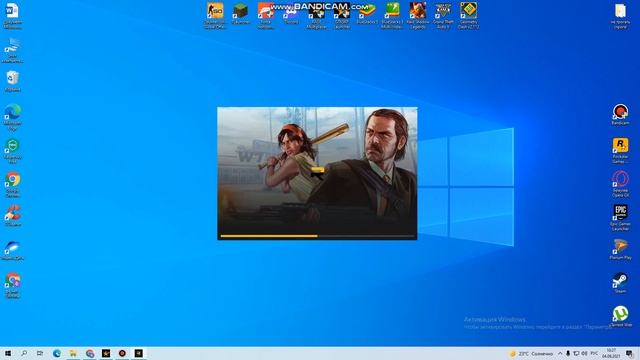640x360 pixels.
Task: Open the Windows Start menu
Action: click(8, 353)
